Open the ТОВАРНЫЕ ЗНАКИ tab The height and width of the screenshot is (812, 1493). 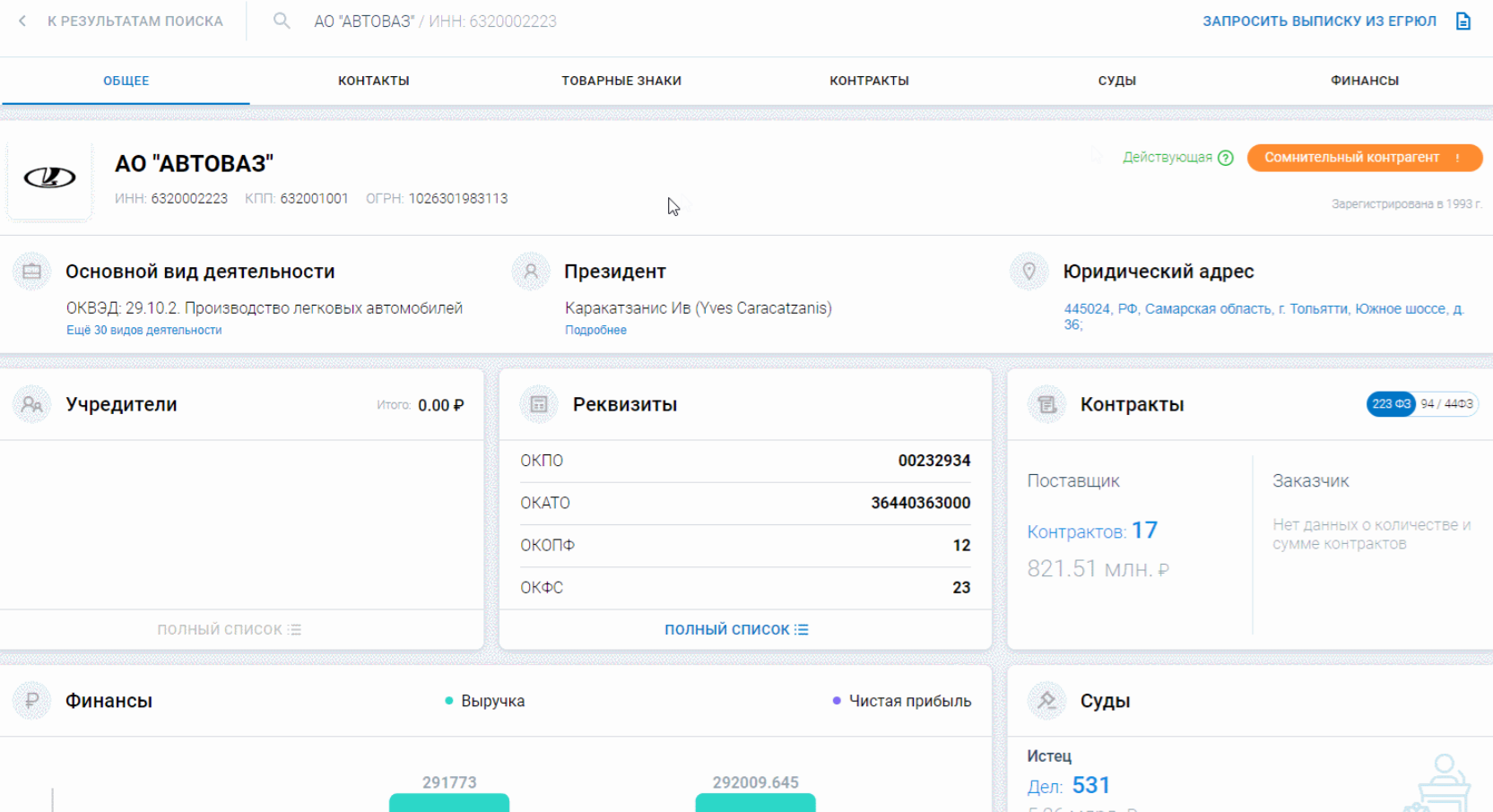click(x=621, y=80)
